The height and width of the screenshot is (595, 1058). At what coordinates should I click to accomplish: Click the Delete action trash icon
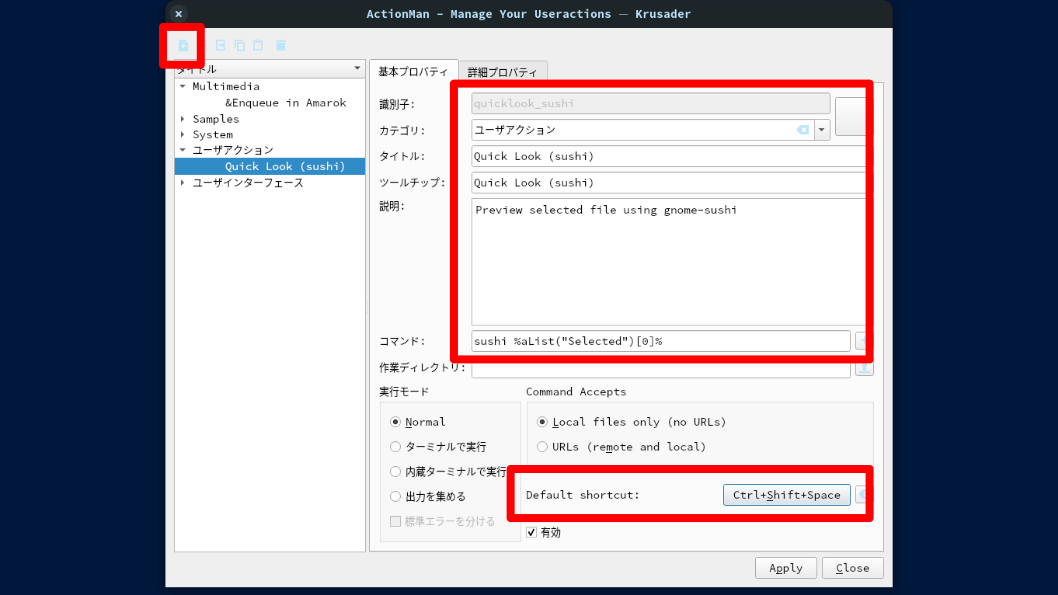coord(281,45)
